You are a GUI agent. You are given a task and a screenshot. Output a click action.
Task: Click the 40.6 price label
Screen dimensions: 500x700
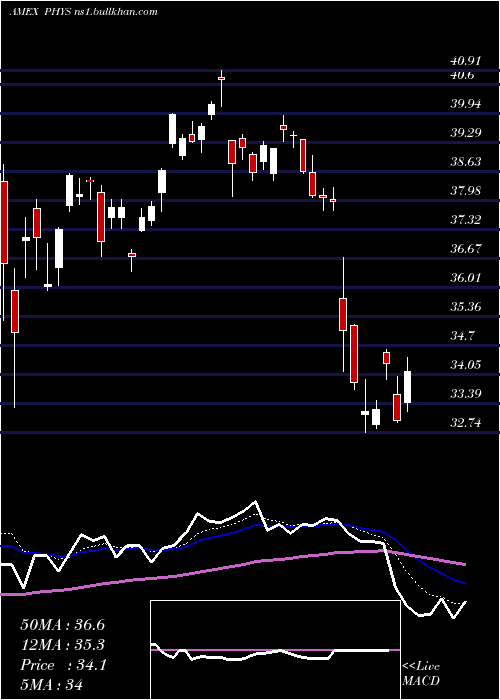pos(462,75)
